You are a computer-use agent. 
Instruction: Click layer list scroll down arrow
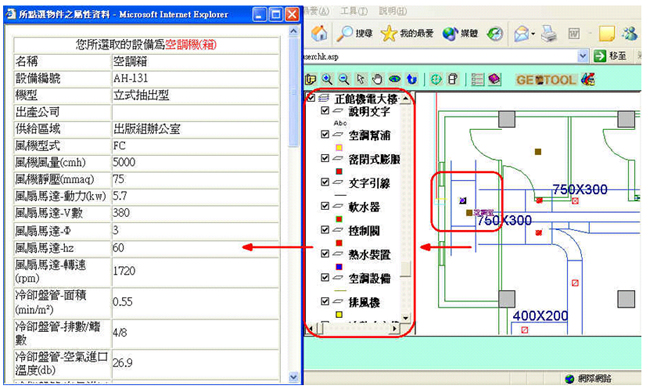point(405,318)
